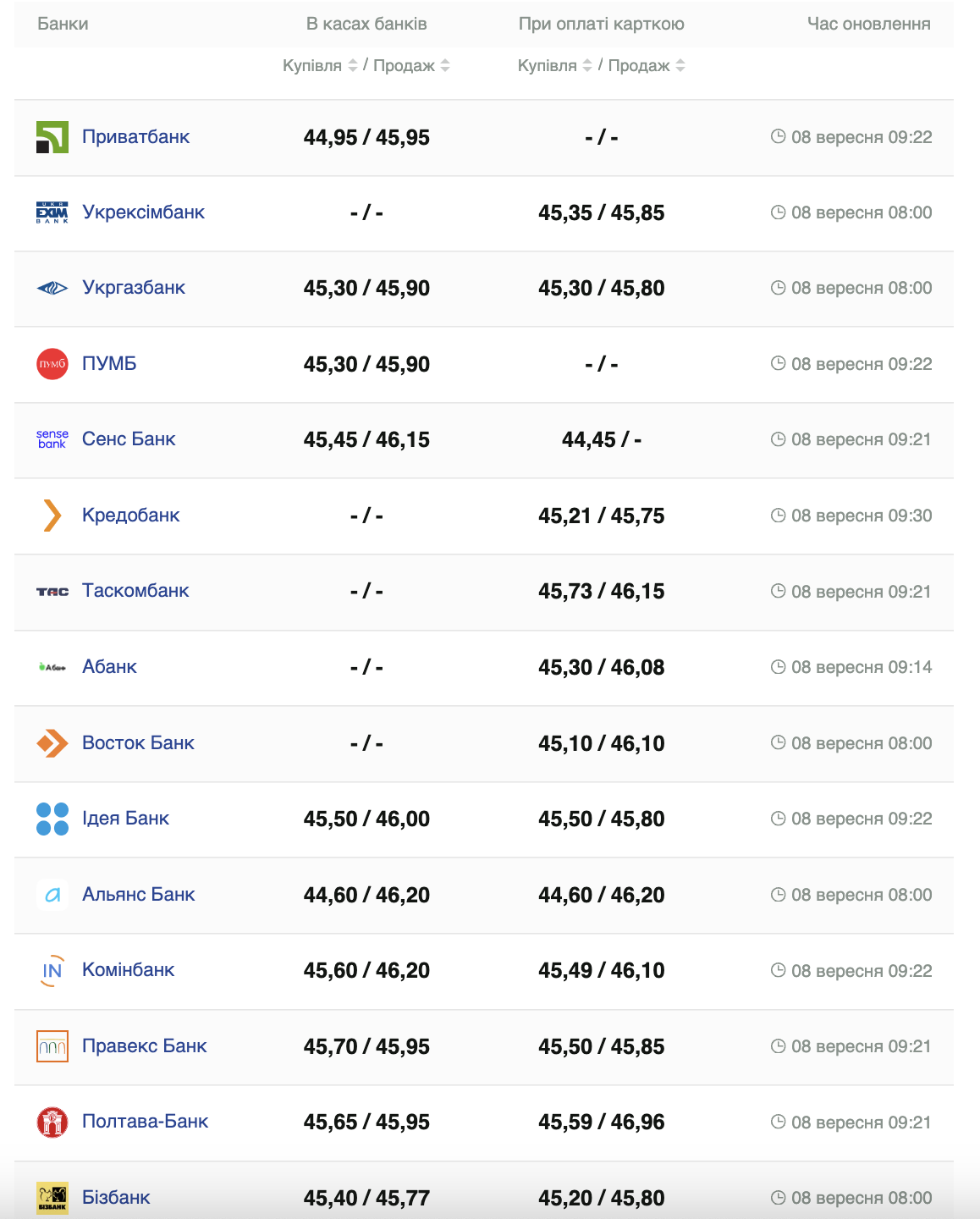
Task: Click the Правекс Банк logo icon
Action: point(52,1046)
